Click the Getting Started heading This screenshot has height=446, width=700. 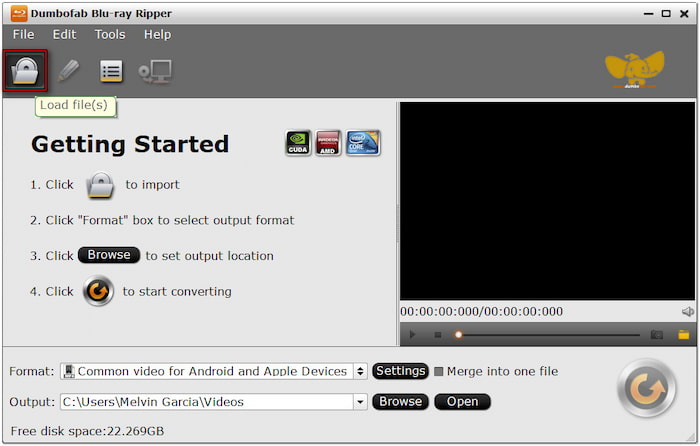point(130,144)
